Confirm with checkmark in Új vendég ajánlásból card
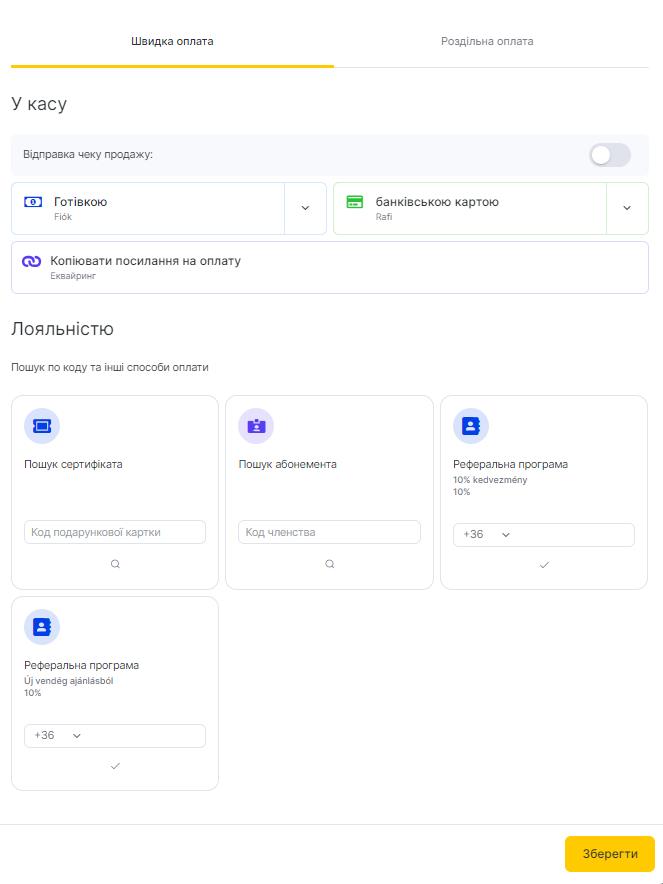The image size is (663, 884). [x=115, y=766]
